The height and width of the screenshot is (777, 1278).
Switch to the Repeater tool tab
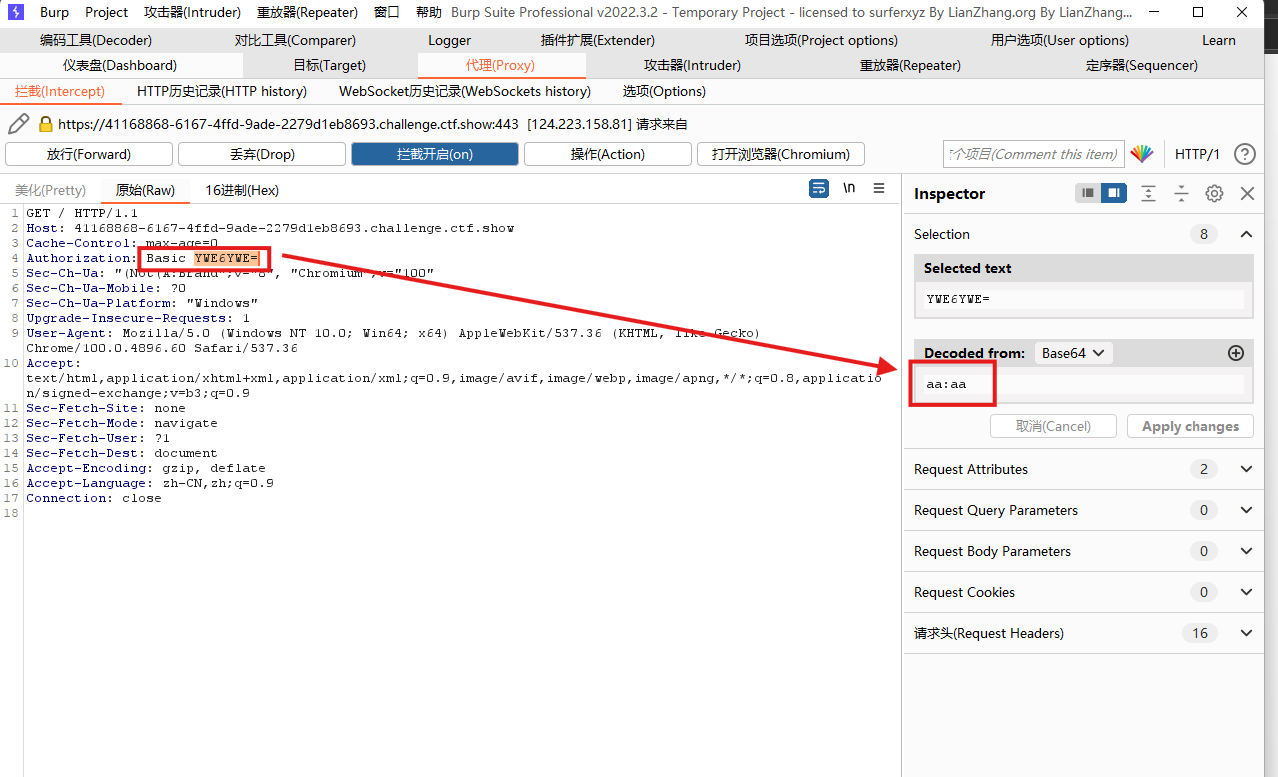[910, 65]
